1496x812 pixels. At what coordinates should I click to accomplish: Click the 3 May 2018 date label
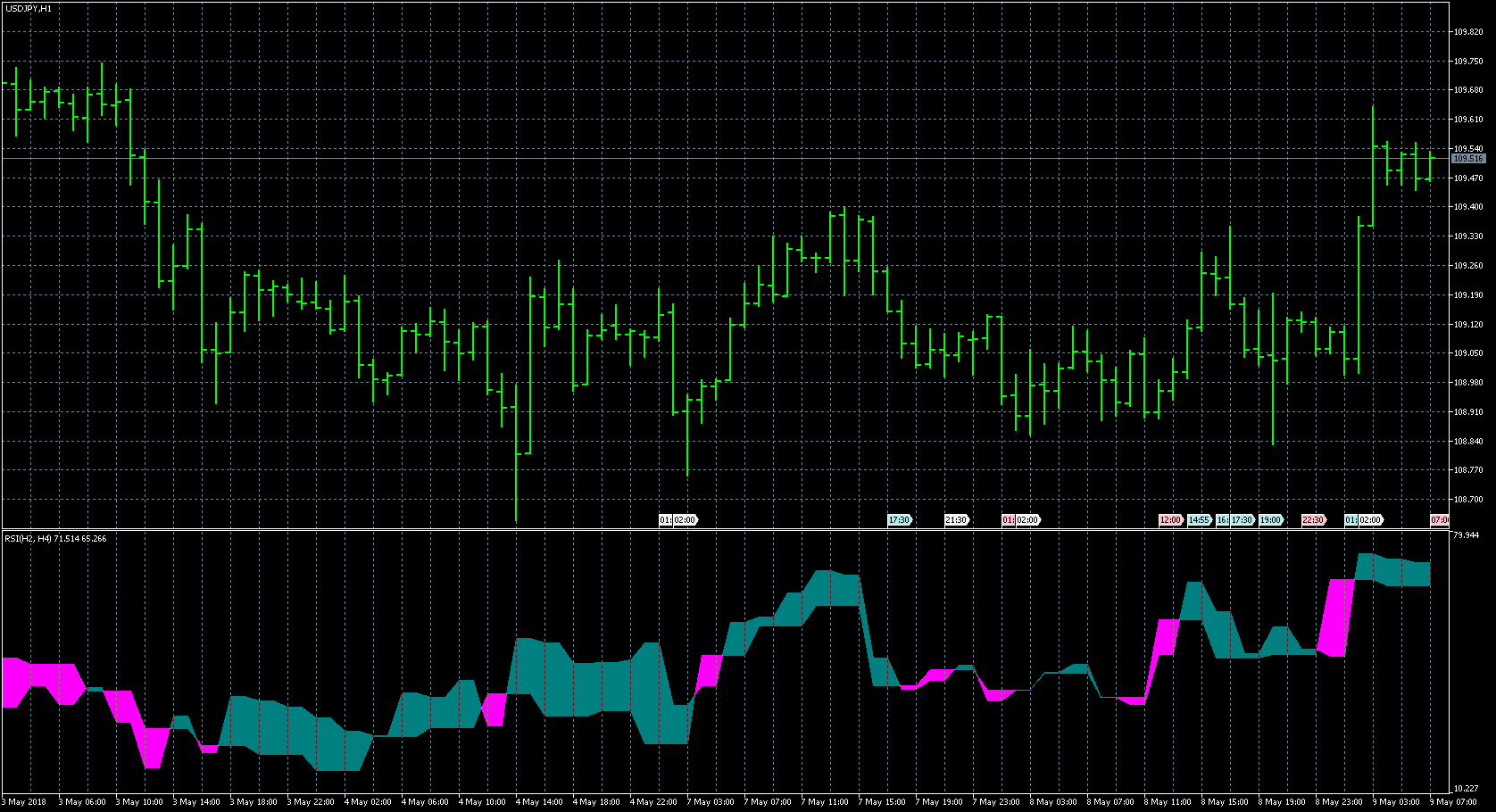click(x=27, y=802)
